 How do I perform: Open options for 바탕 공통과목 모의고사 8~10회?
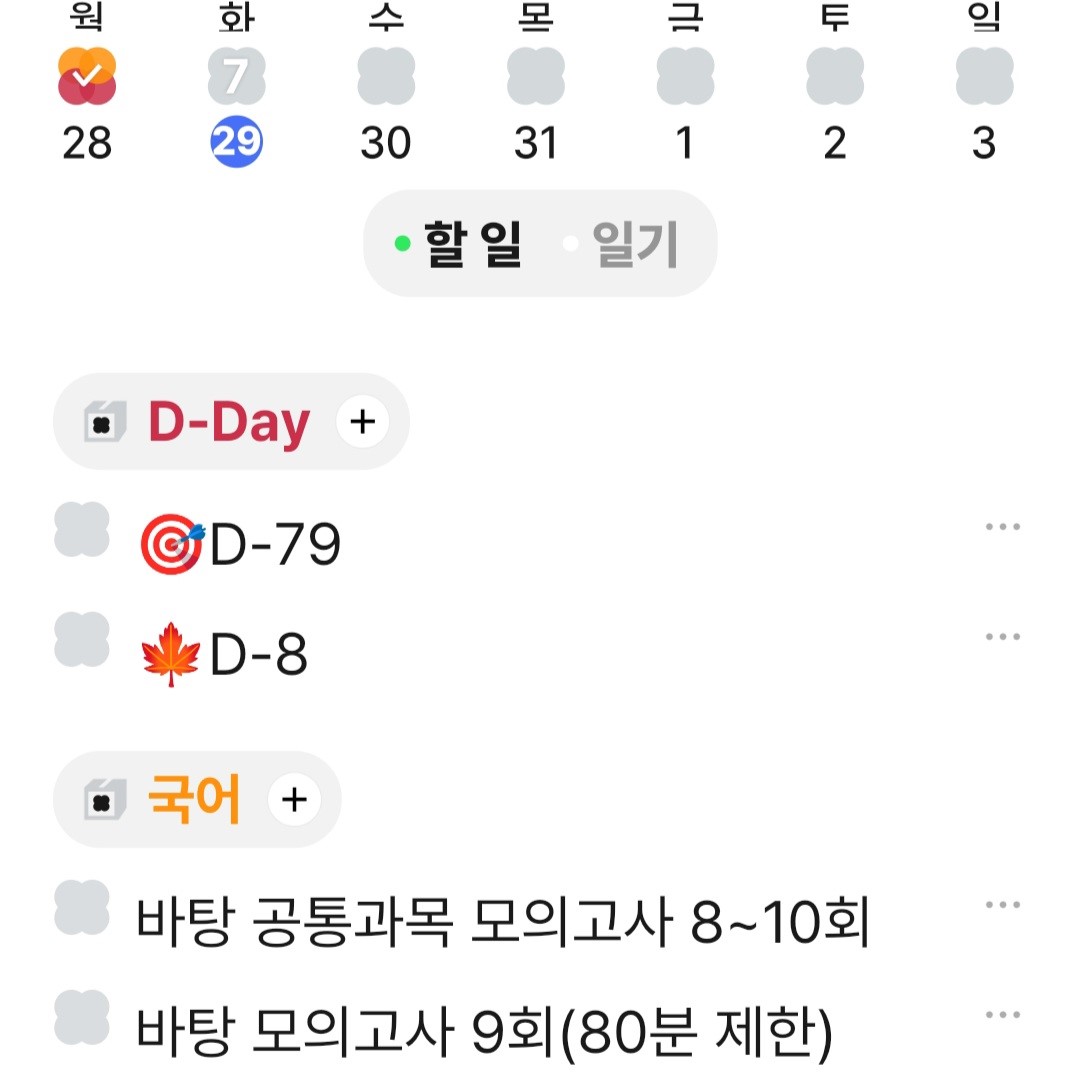1002,904
